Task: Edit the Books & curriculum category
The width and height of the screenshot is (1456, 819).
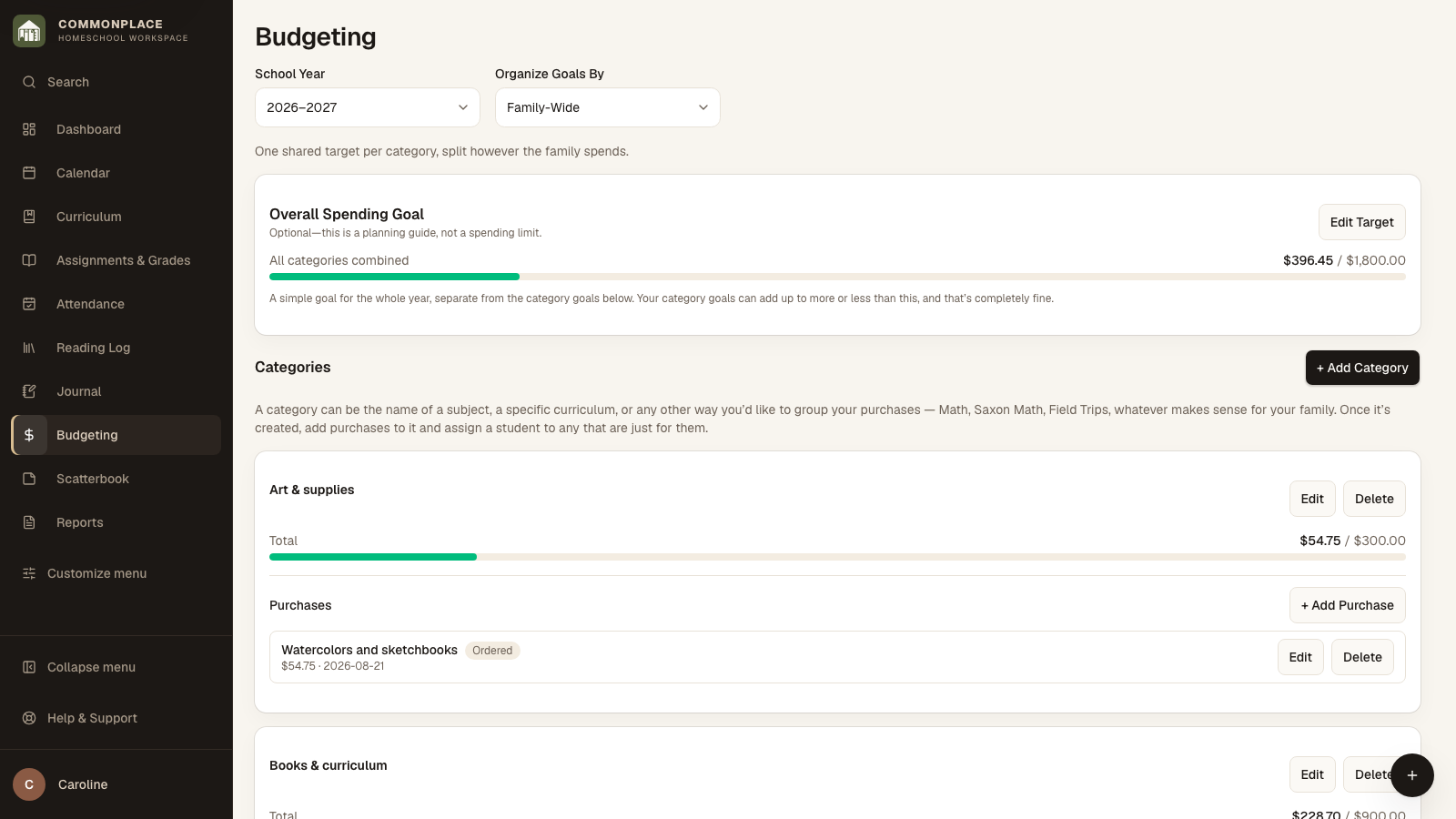Action: click(1312, 774)
